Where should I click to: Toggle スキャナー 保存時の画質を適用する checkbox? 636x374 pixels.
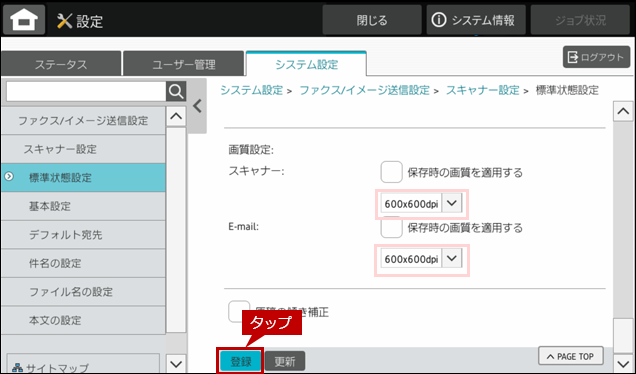pyautogui.click(x=391, y=172)
